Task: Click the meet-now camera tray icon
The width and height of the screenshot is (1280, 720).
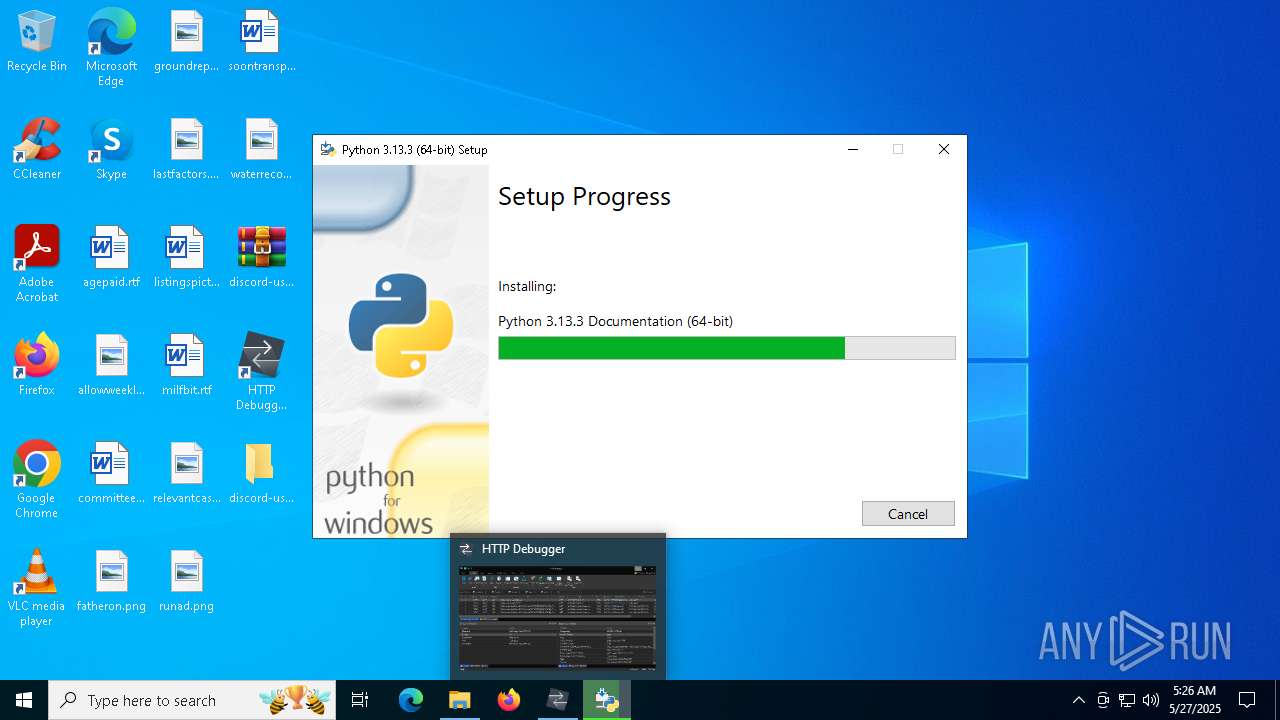Action: [x=1103, y=700]
